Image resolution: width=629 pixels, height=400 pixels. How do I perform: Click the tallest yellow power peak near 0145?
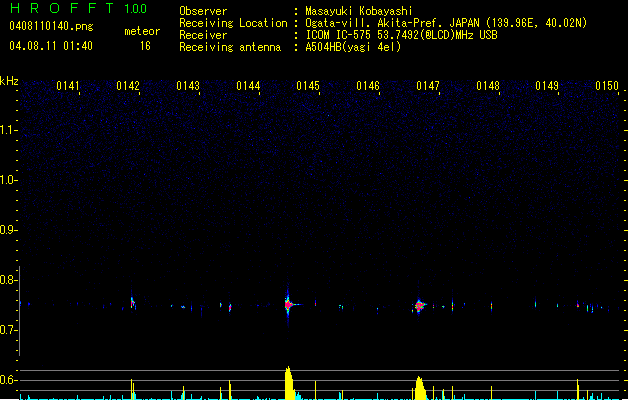tap(289, 383)
